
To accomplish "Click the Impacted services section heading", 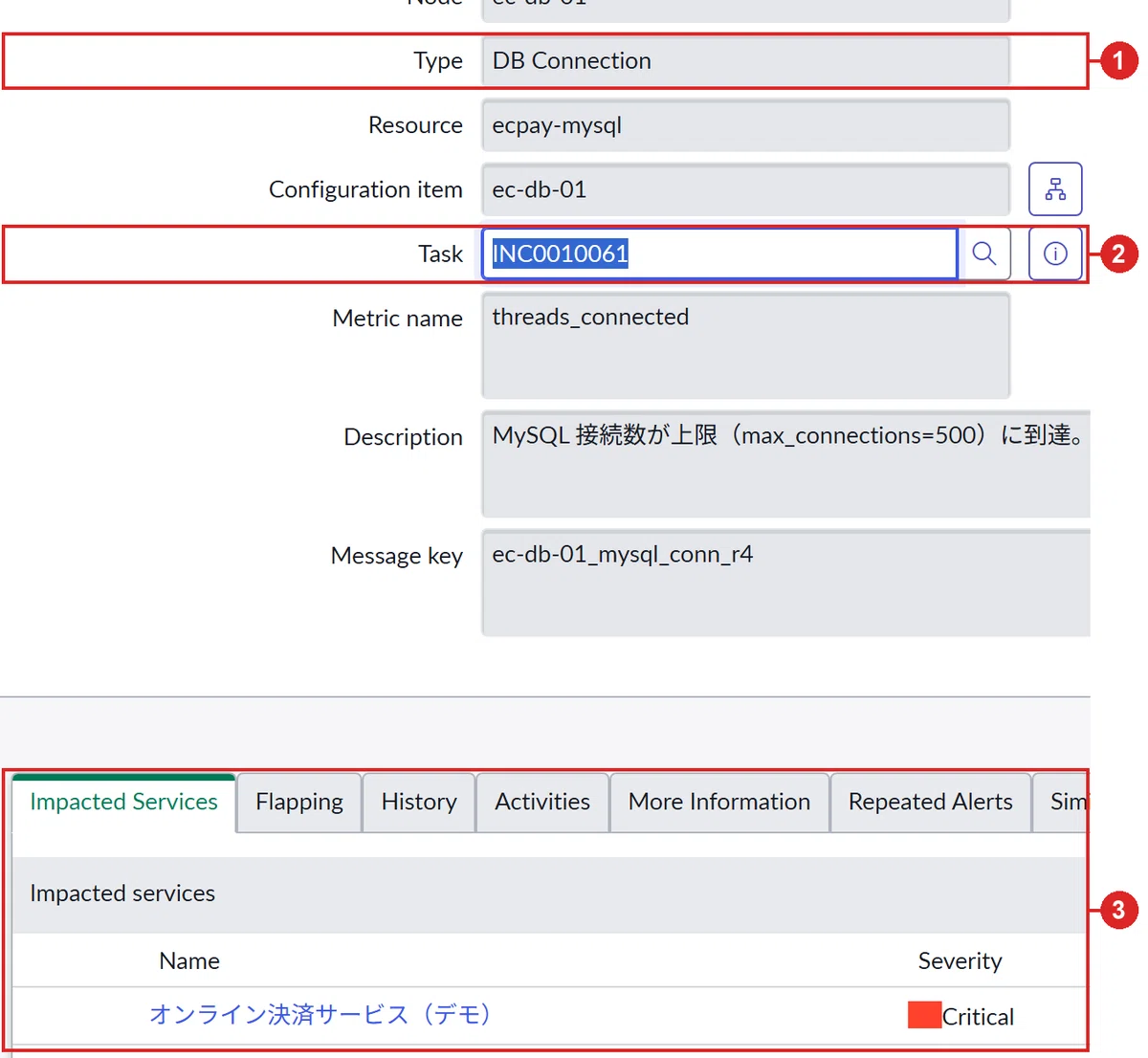I will point(122,893).
